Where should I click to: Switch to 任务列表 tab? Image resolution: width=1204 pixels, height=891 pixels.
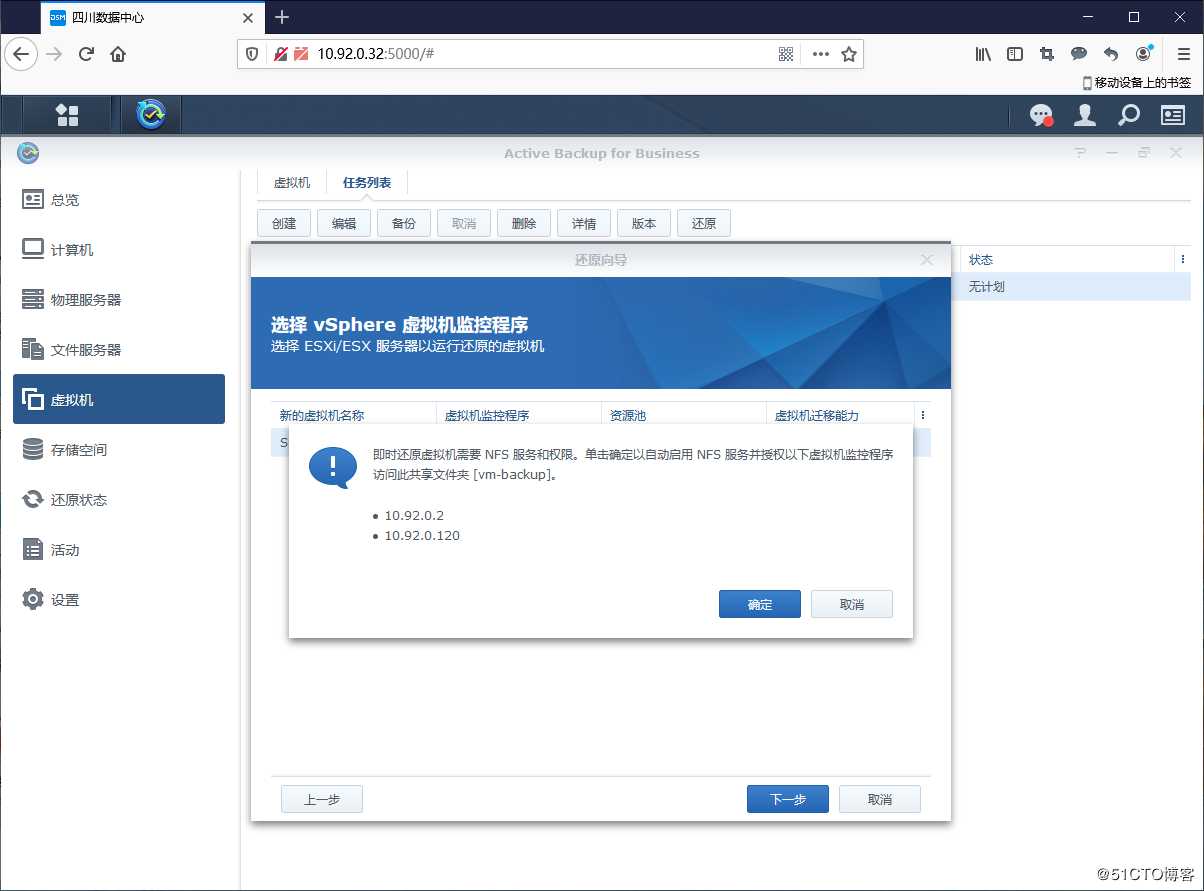(367, 183)
